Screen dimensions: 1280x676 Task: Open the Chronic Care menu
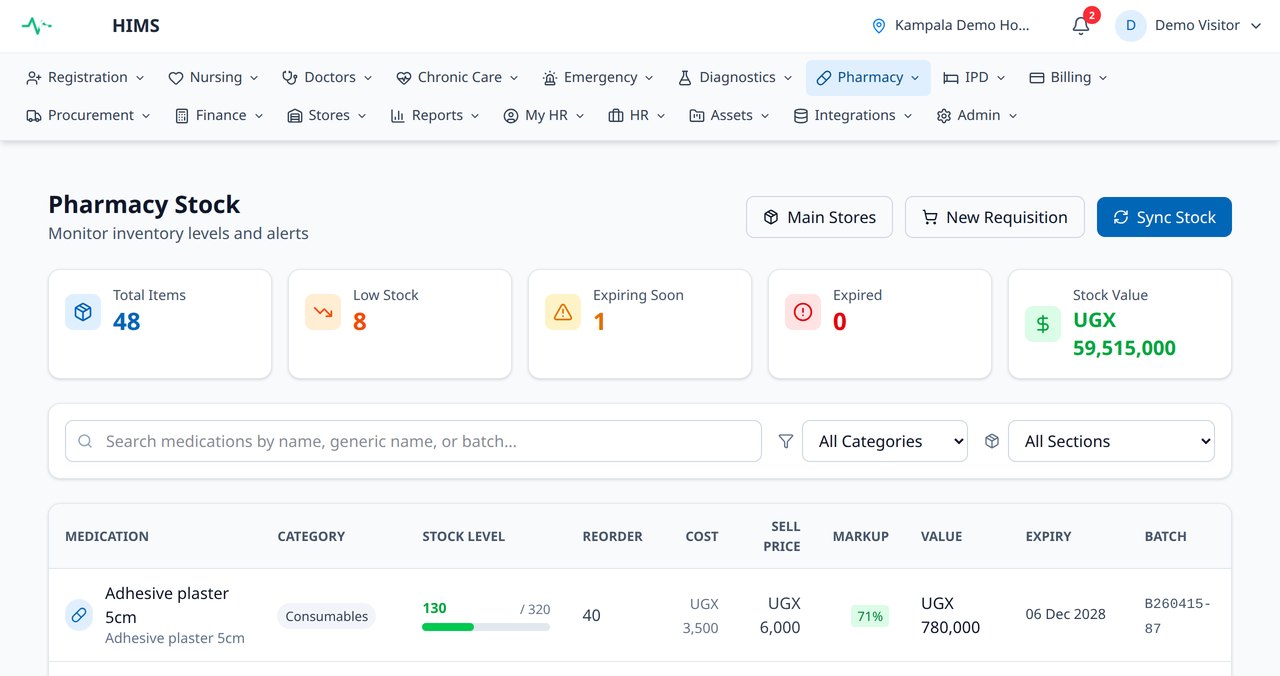coord(457,78)
